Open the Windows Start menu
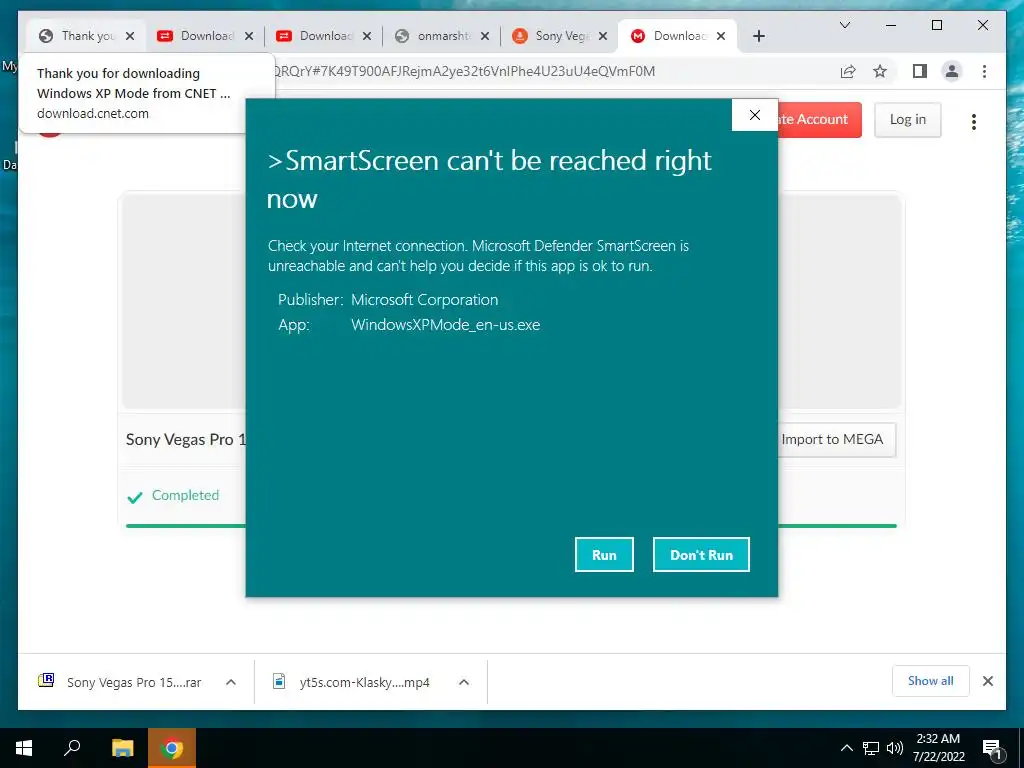1024x768 pixels. (x=24, y=748)
